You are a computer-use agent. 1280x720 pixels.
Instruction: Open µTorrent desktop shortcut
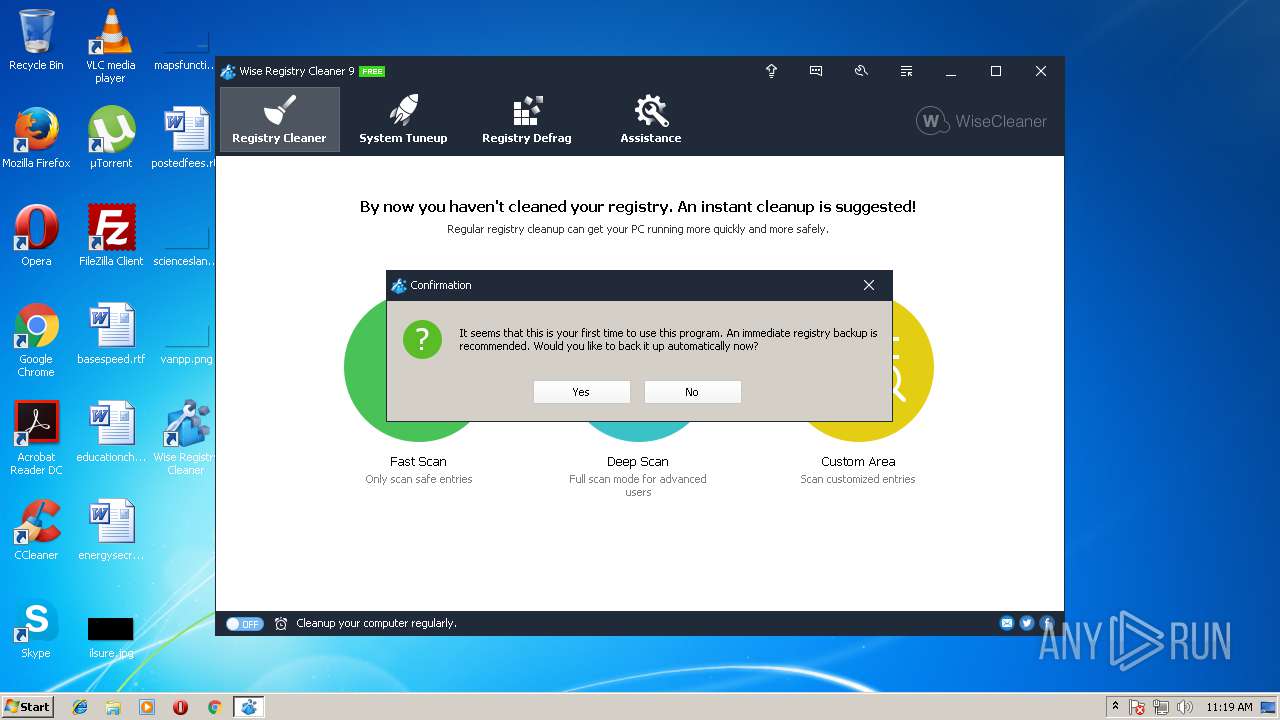coord(110,138)
